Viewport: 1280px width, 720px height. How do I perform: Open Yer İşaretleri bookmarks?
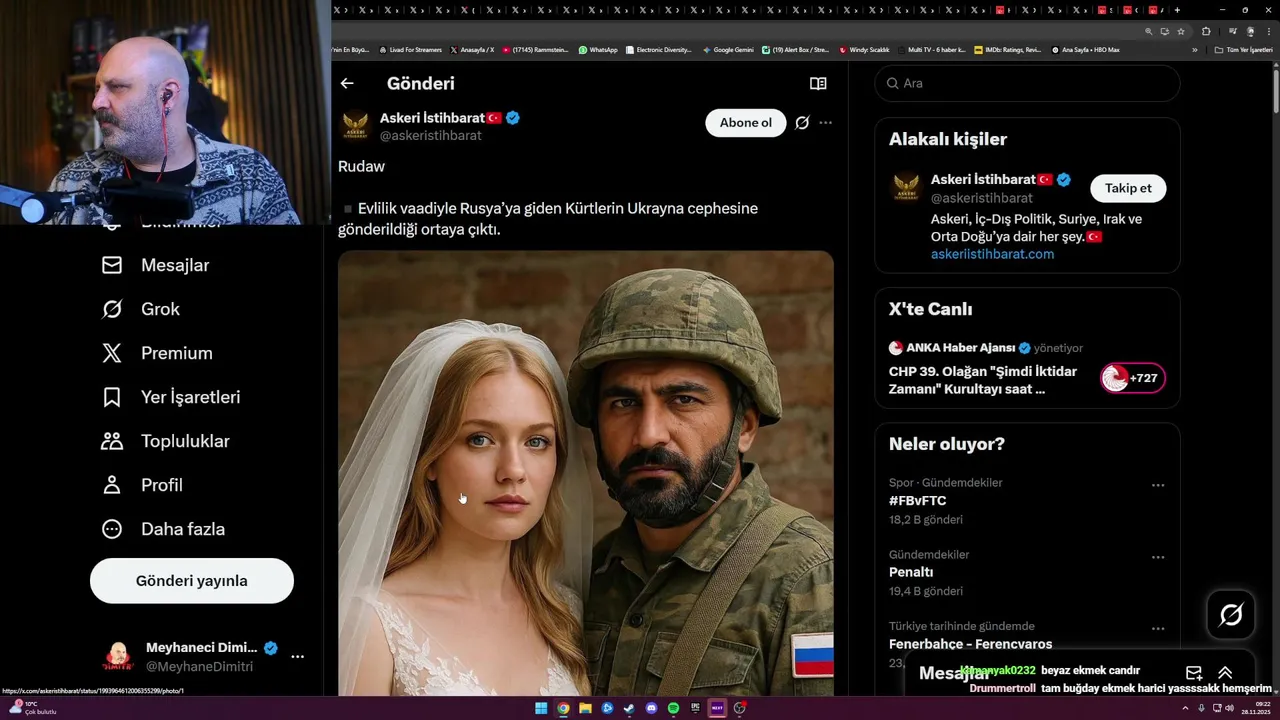tap(171, 397)
